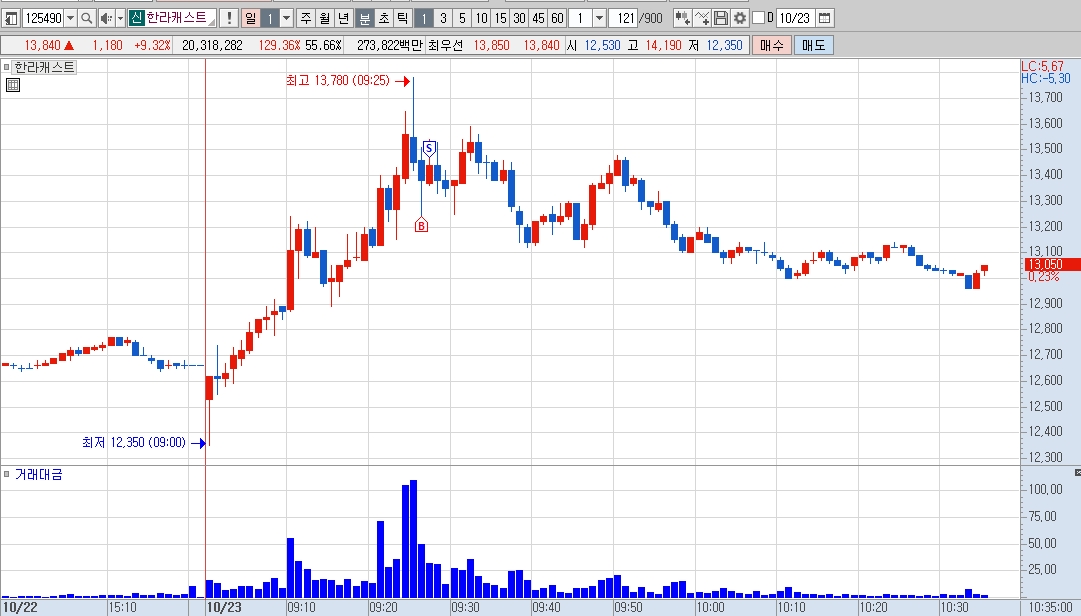
Task: Open chart settings gear icon
Action: (740, 18)
